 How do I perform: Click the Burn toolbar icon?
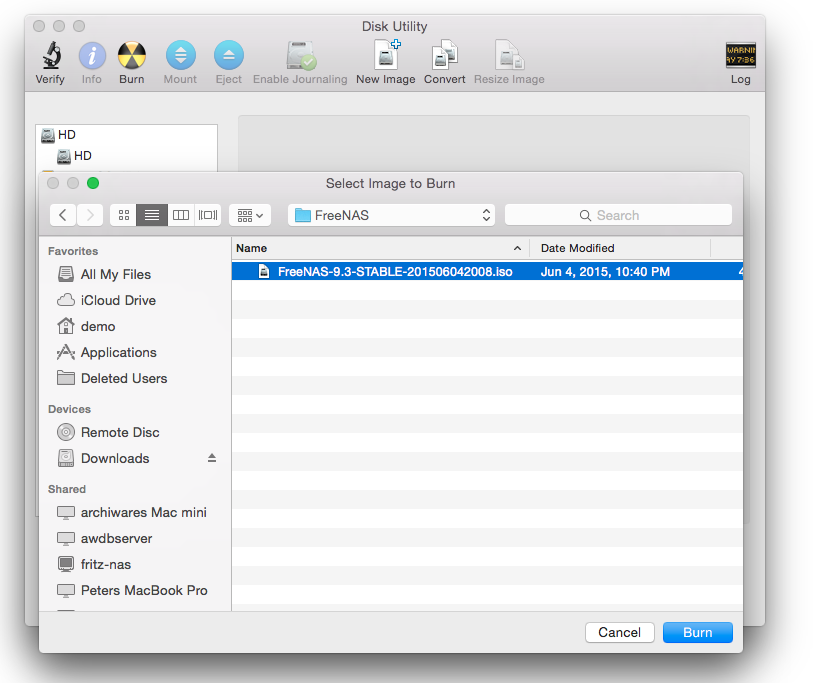(x=132, y=55)
